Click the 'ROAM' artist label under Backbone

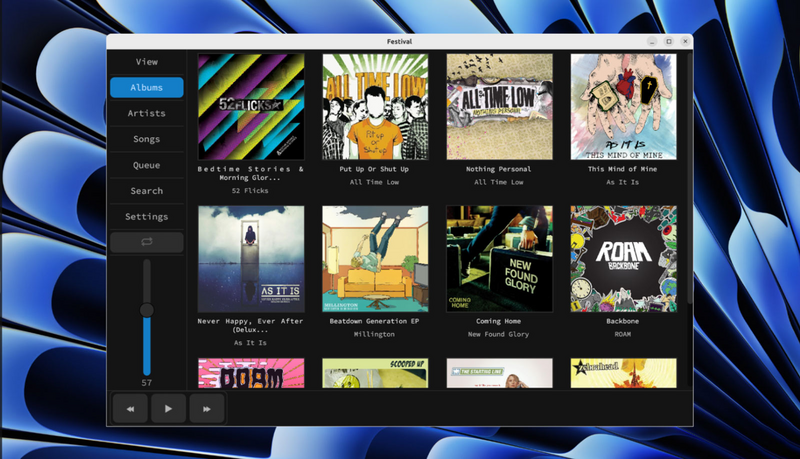(x=622, y=334)
